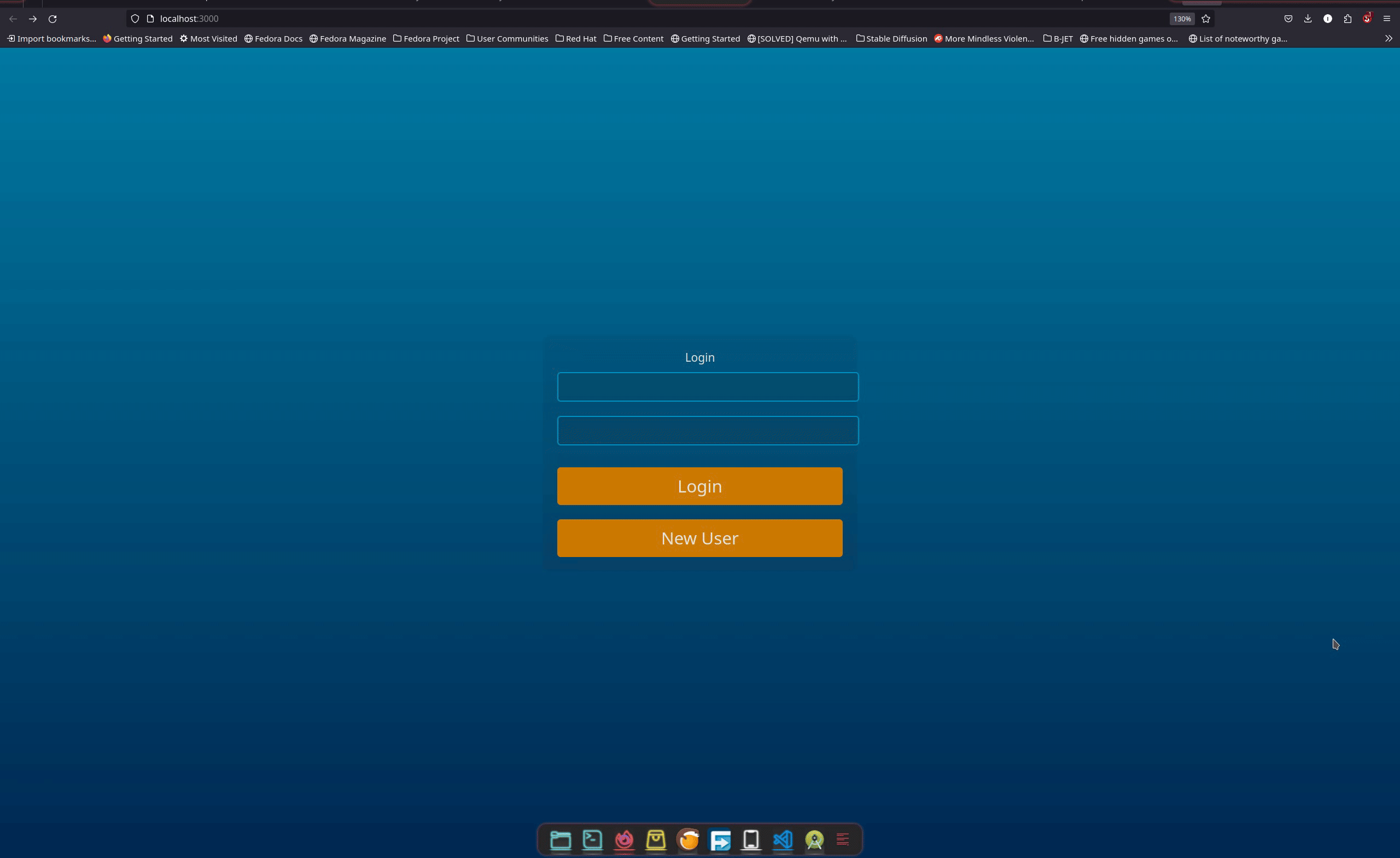Screen dimensions: 1400x858
Task: Reload the page with refresh icon
Action: [52, 19]
